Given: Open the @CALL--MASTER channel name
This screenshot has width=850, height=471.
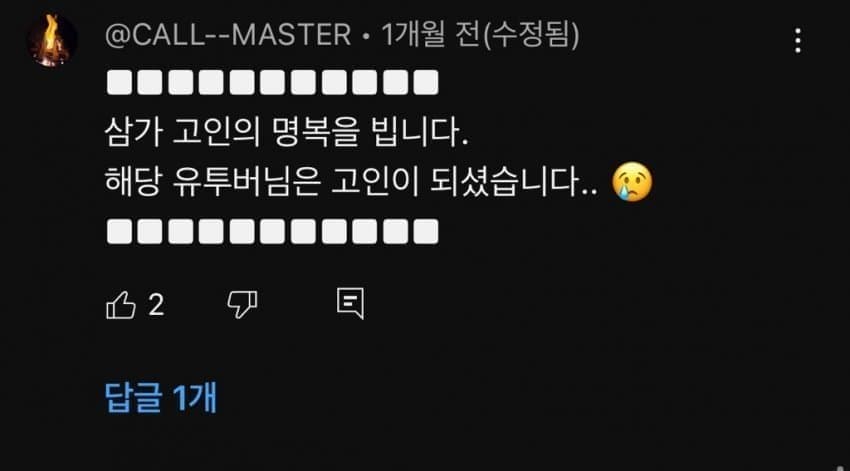Looking at the screenshot, I should (228, 35).
